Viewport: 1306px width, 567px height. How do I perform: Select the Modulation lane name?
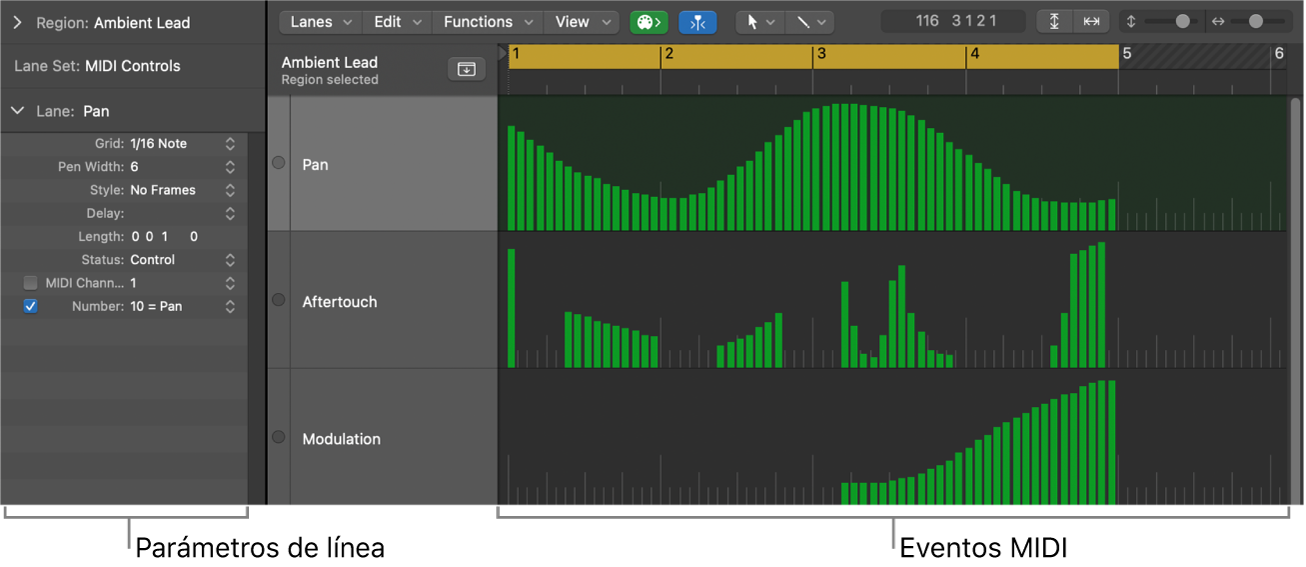(x=341, y=439)
